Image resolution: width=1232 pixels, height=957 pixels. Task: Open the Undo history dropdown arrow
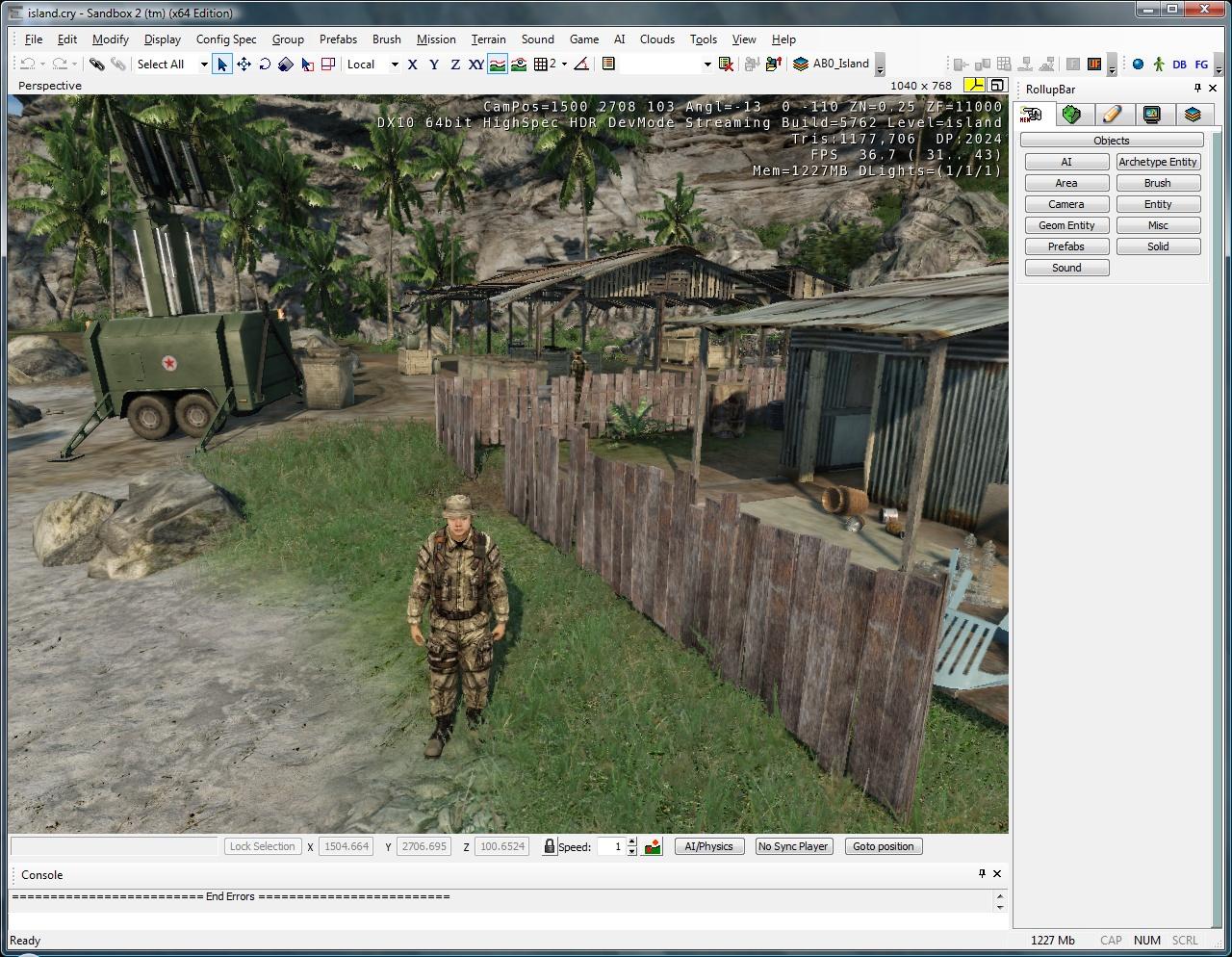pos(42,65)
